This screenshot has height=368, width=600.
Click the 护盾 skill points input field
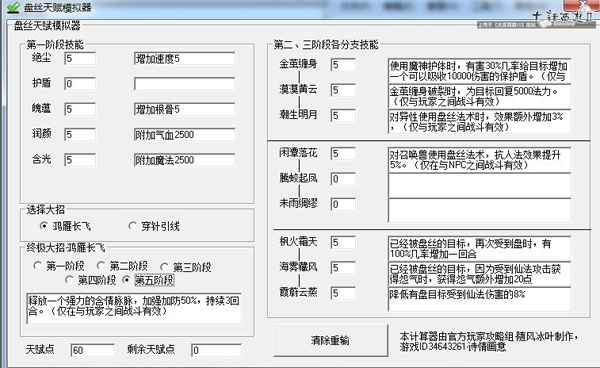[x=80, y=84]
